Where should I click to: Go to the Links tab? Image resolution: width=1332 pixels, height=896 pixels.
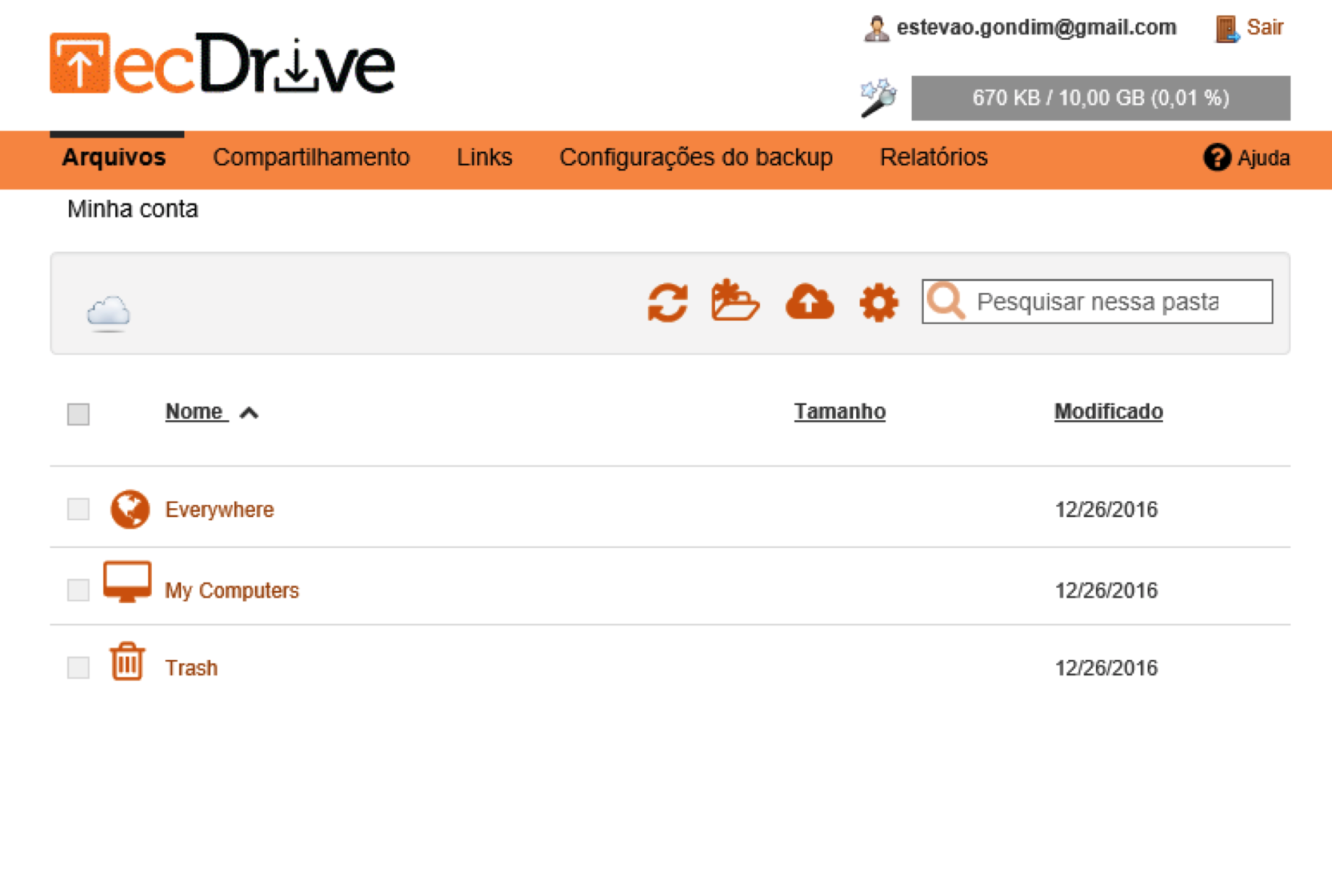[485, 157]
